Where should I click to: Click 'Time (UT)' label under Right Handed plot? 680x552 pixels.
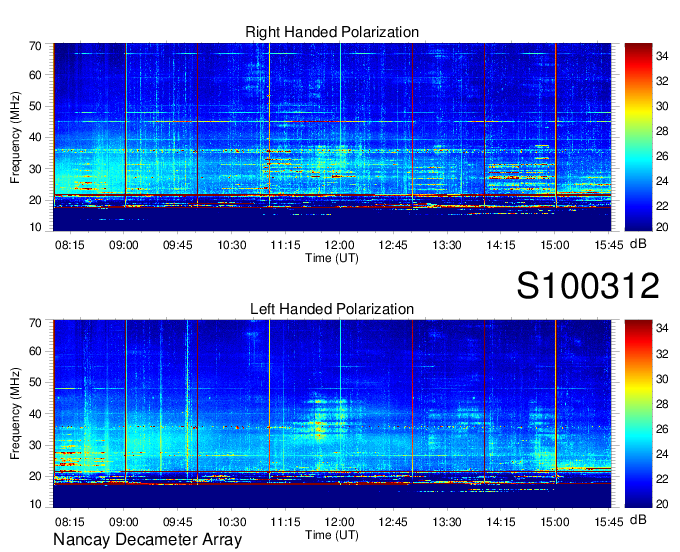tap(332, 258)
